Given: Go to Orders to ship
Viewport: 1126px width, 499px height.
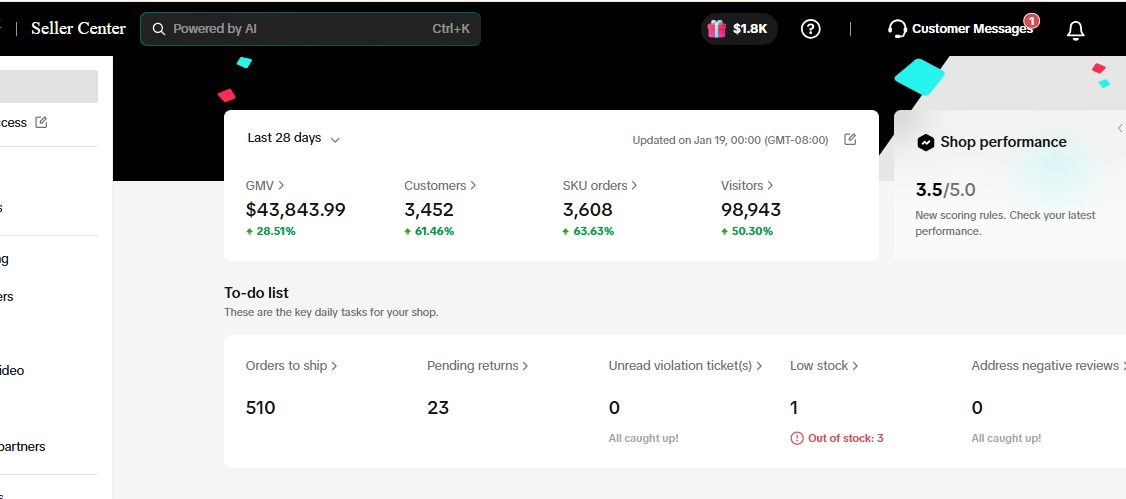Looking at the screenshot, I should [291, 366].
